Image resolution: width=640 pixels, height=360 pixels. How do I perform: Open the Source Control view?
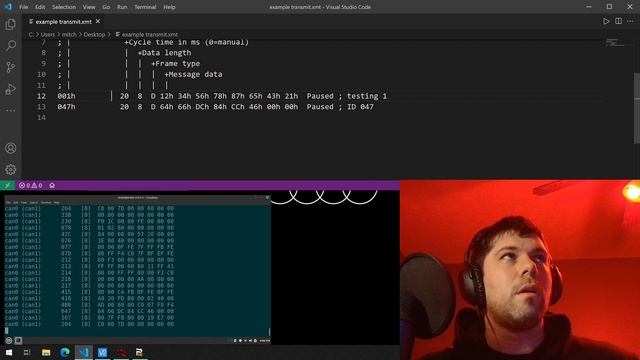point(11,67)
